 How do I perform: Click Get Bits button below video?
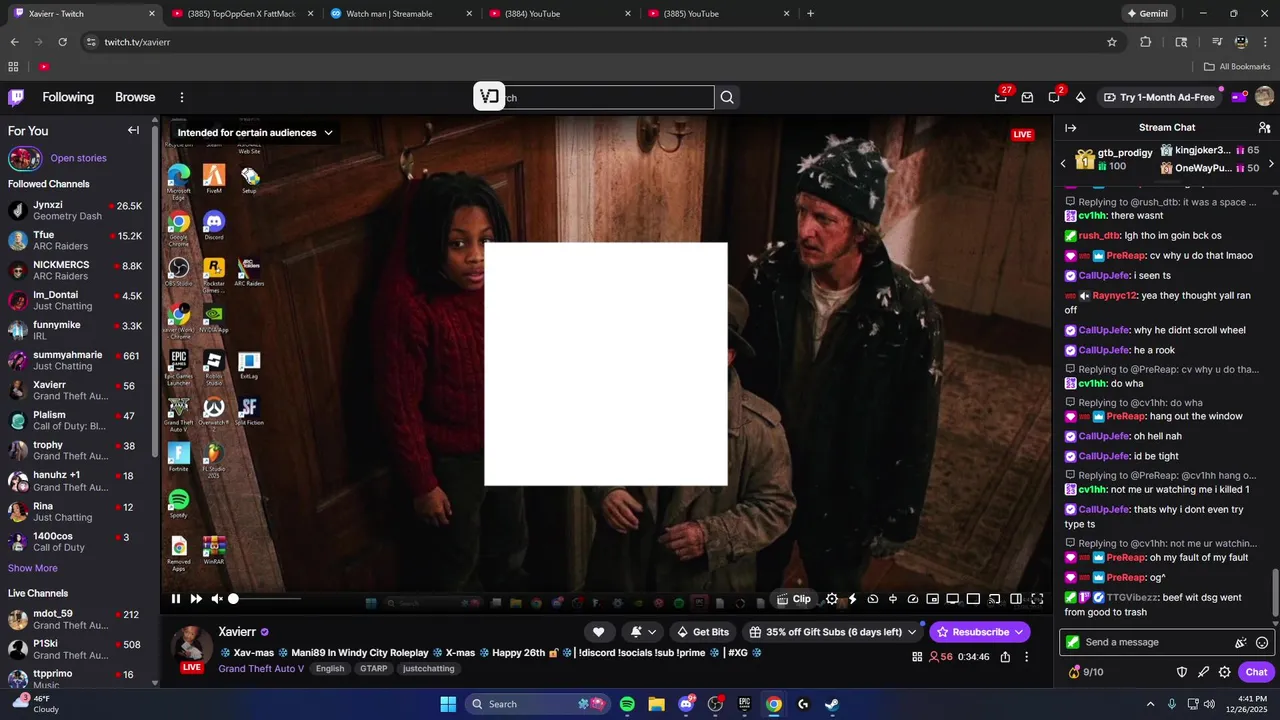click(x=703, y=632)
